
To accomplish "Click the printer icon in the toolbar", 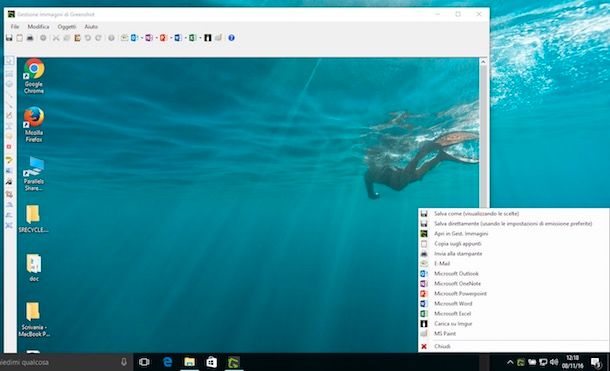I will click(x=30, y=38).
